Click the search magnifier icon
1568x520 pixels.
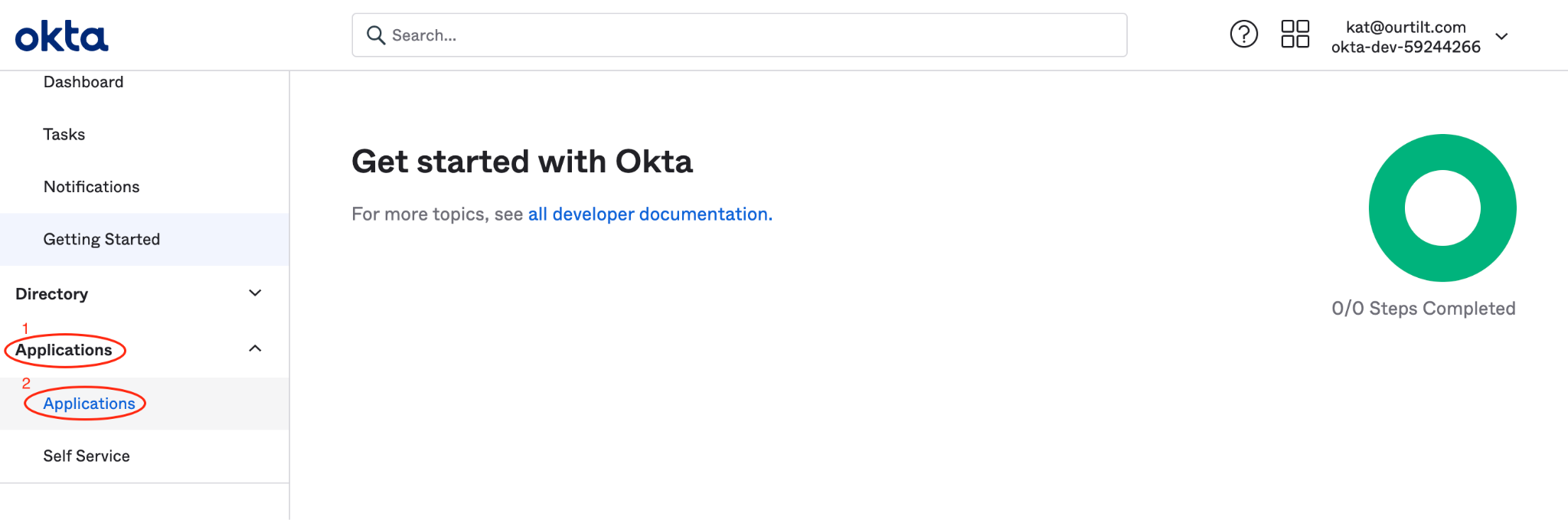click(375, 35)
